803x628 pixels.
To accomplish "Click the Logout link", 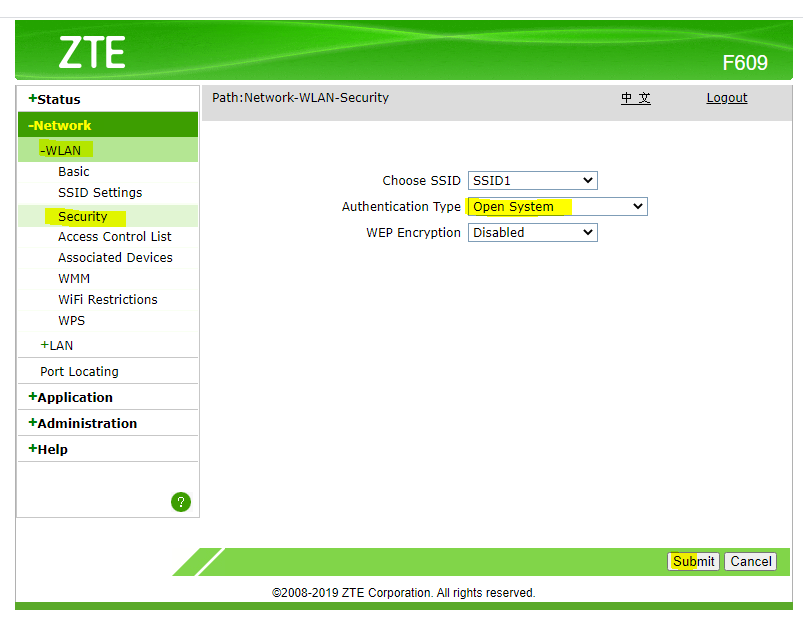I will [727, 98].
